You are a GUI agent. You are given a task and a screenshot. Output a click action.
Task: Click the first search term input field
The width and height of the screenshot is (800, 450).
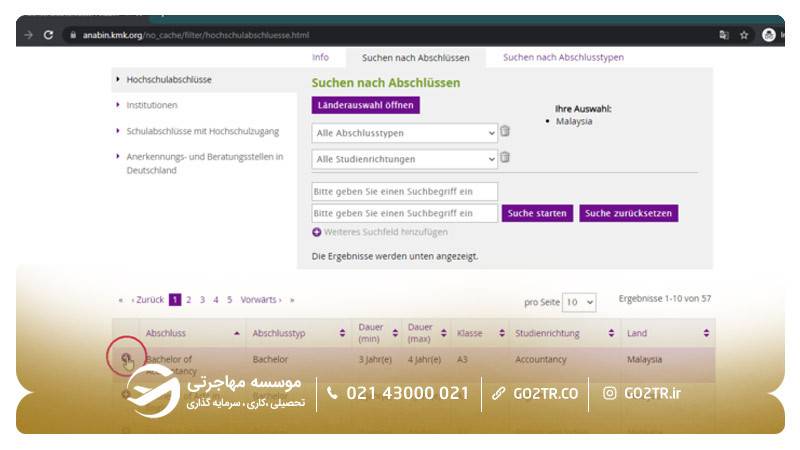404,191
